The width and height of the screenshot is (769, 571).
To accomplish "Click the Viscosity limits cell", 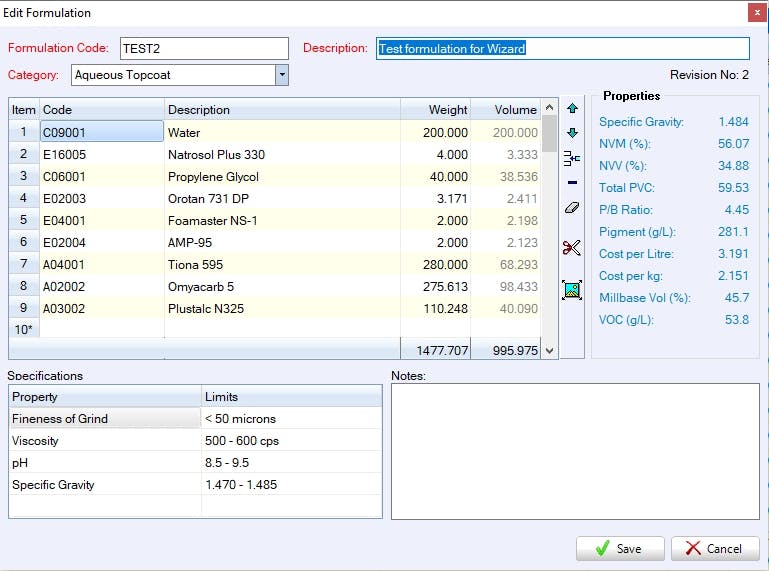I will click(x=291, y=441).
